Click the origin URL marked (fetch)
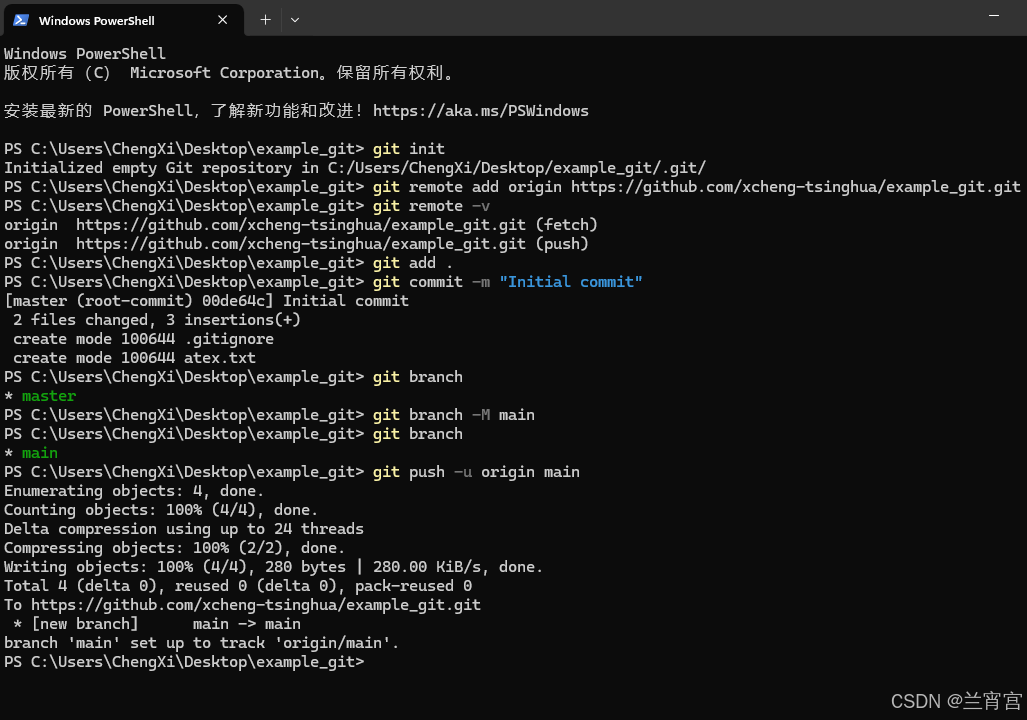 point(301,225)
